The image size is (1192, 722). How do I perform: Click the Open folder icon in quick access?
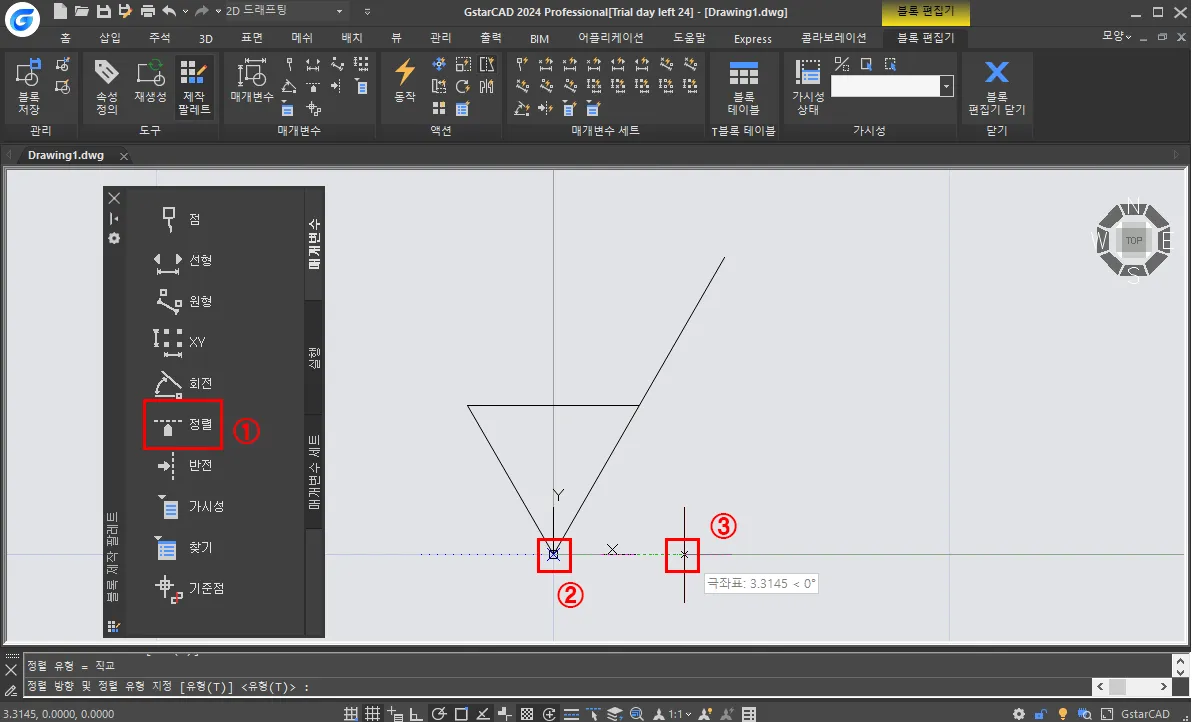(x=81, y=11)
